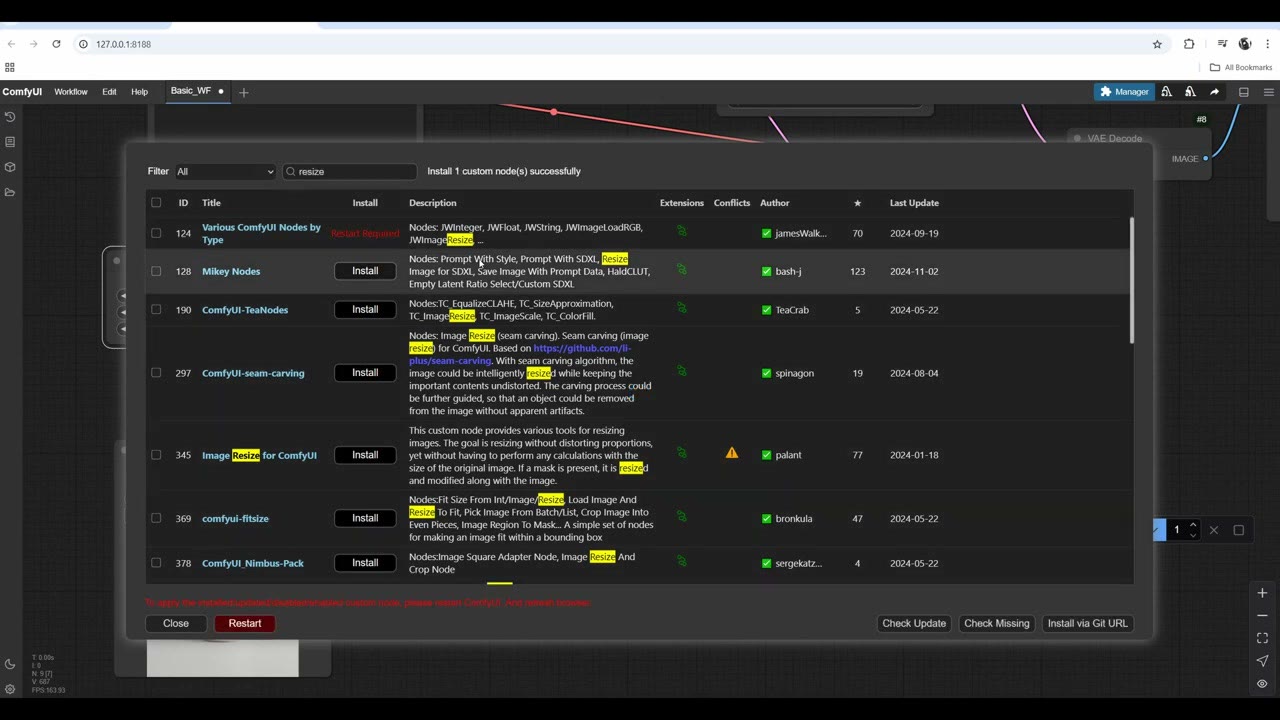Close the custom nodes manager dialog
This screenshot has width=1280, height=720.
176,623
